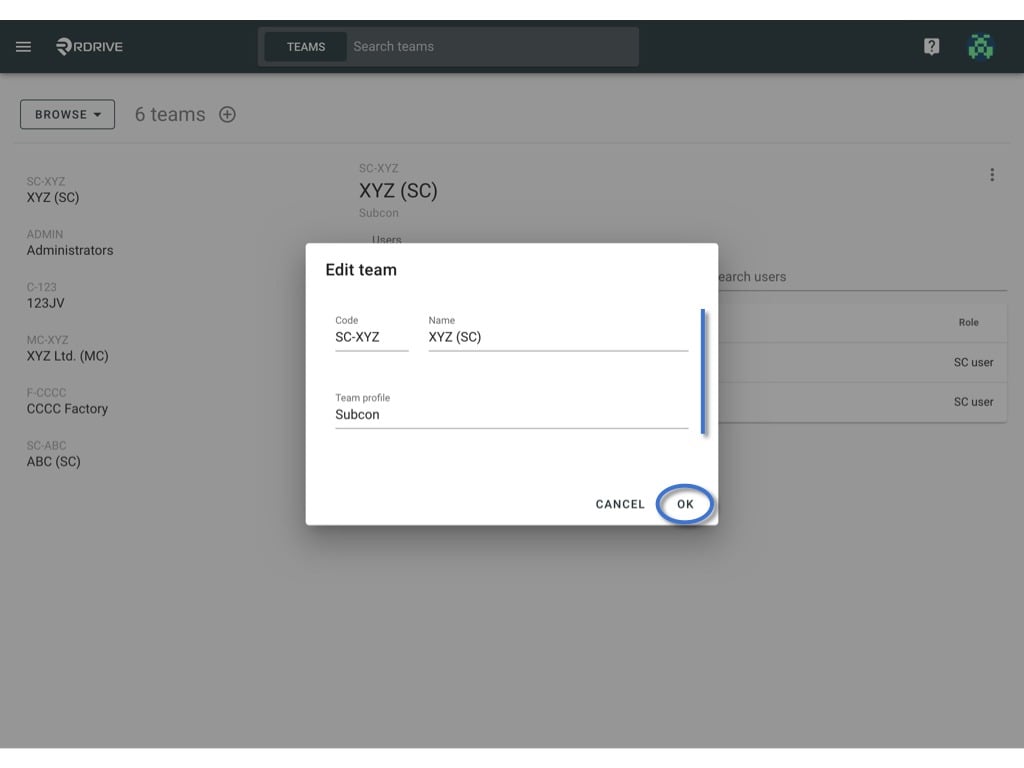Focus the Search teams field
The width and height of the screenshot is (1024, 768).
[x=492, y=46]
